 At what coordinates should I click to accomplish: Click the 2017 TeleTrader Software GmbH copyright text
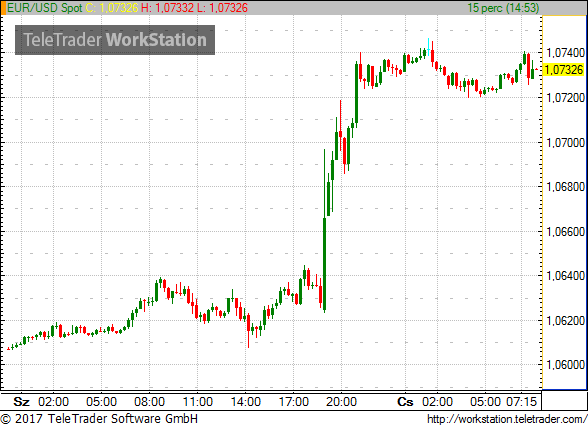(99, 419)
